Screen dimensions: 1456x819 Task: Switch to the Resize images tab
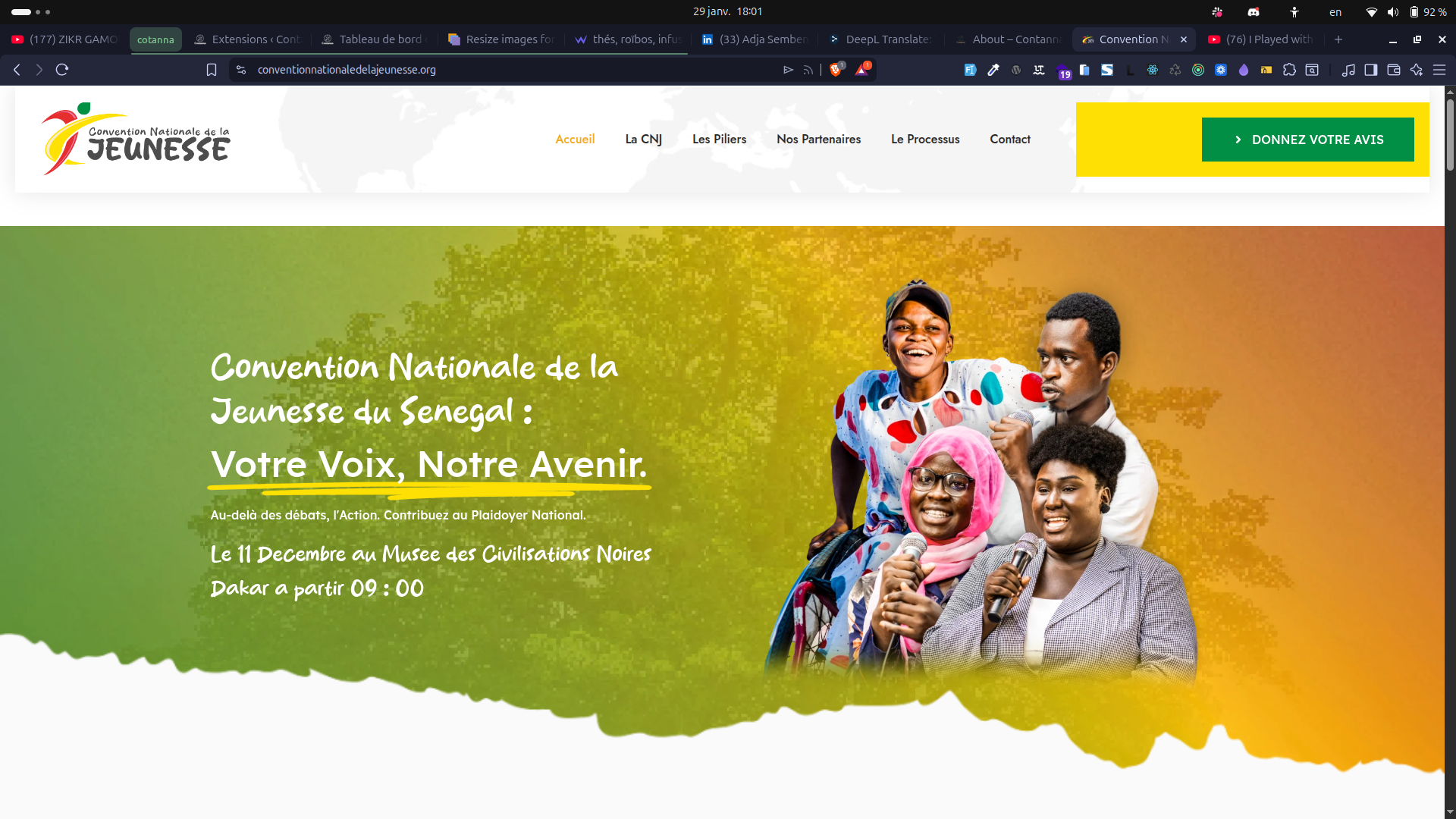pos(501,39)
